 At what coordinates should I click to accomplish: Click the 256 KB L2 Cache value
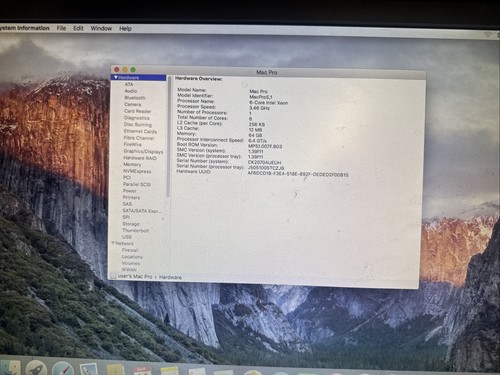(257, 124)
